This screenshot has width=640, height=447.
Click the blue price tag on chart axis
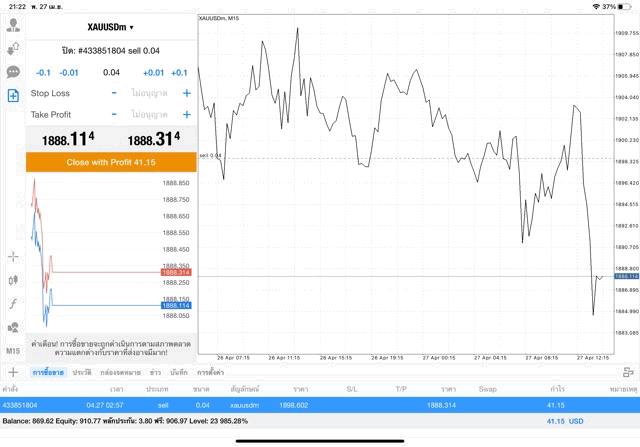coord(627,276)
